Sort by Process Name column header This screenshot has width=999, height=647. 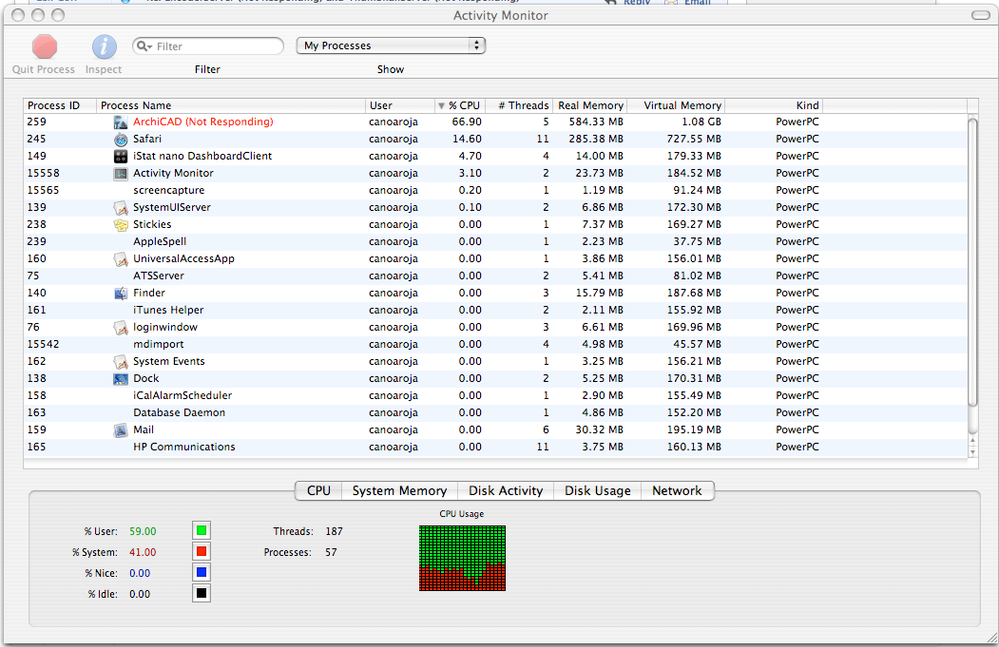click(x=231, y=106)
